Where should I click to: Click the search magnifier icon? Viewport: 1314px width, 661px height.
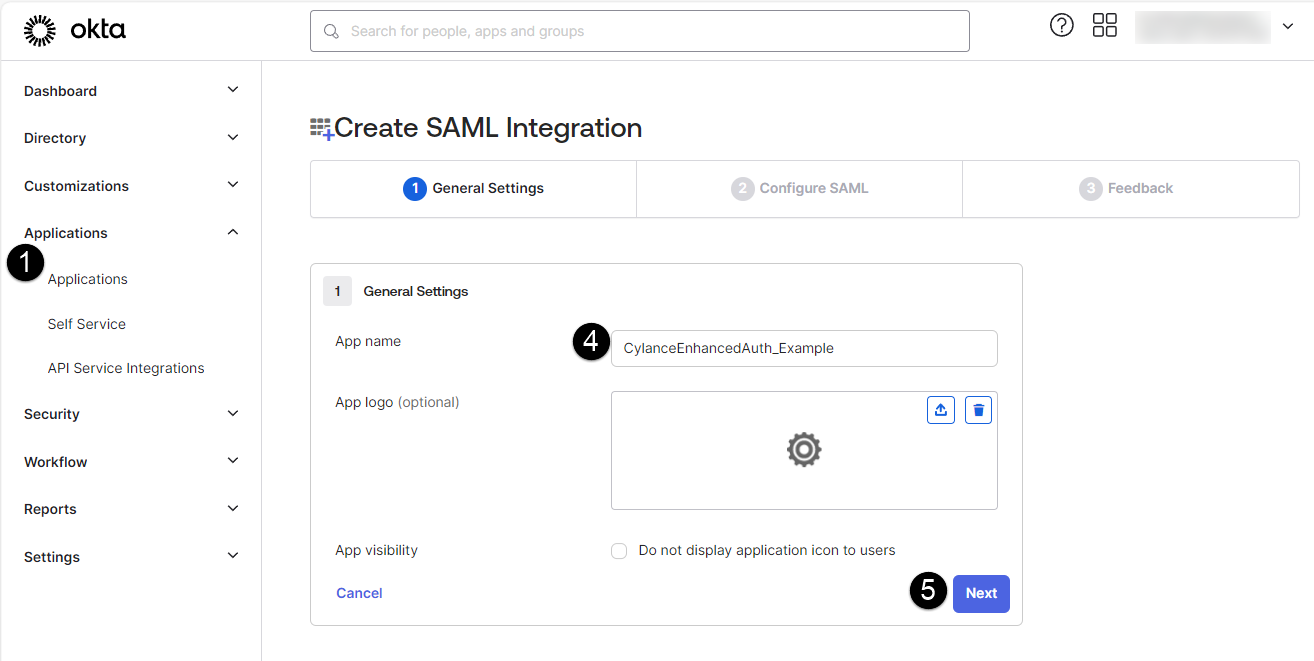pos(331,31)
